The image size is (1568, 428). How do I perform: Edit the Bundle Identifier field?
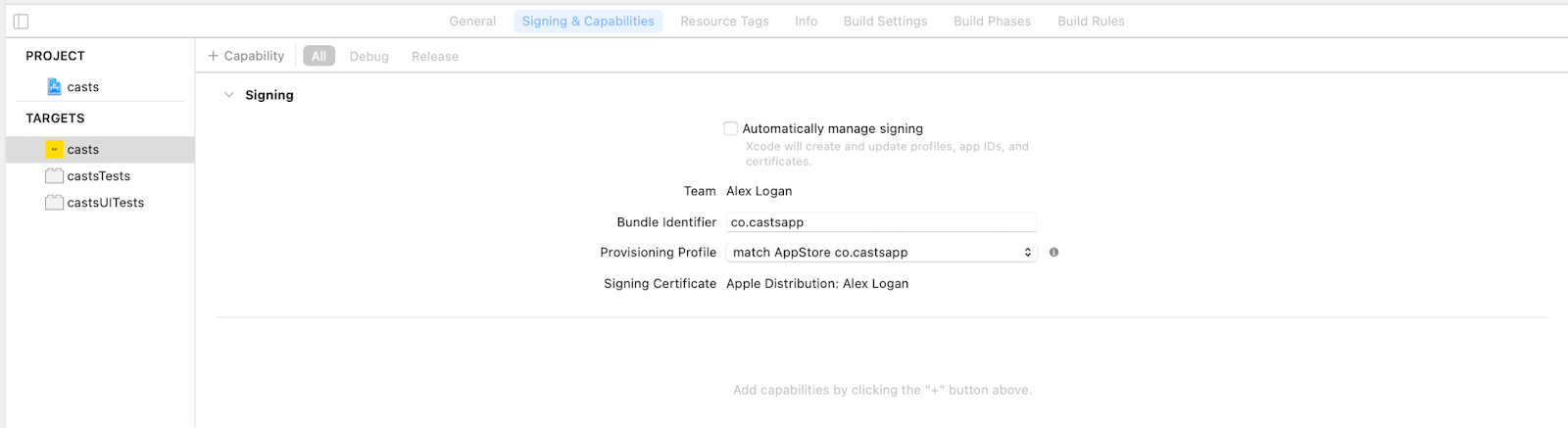pyautogui.click(x=881, y=222)
